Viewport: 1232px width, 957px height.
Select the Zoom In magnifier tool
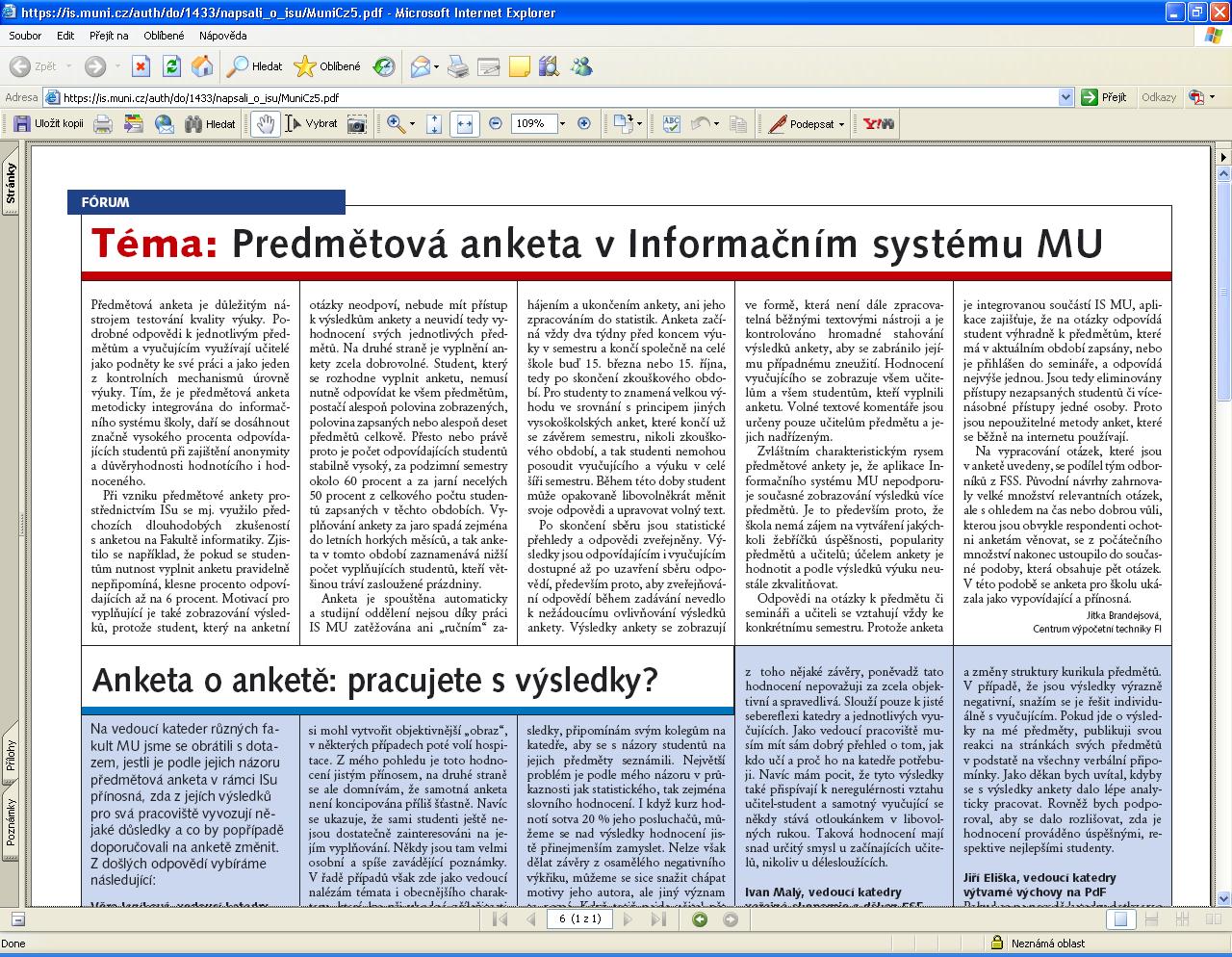tap(396, 123)
